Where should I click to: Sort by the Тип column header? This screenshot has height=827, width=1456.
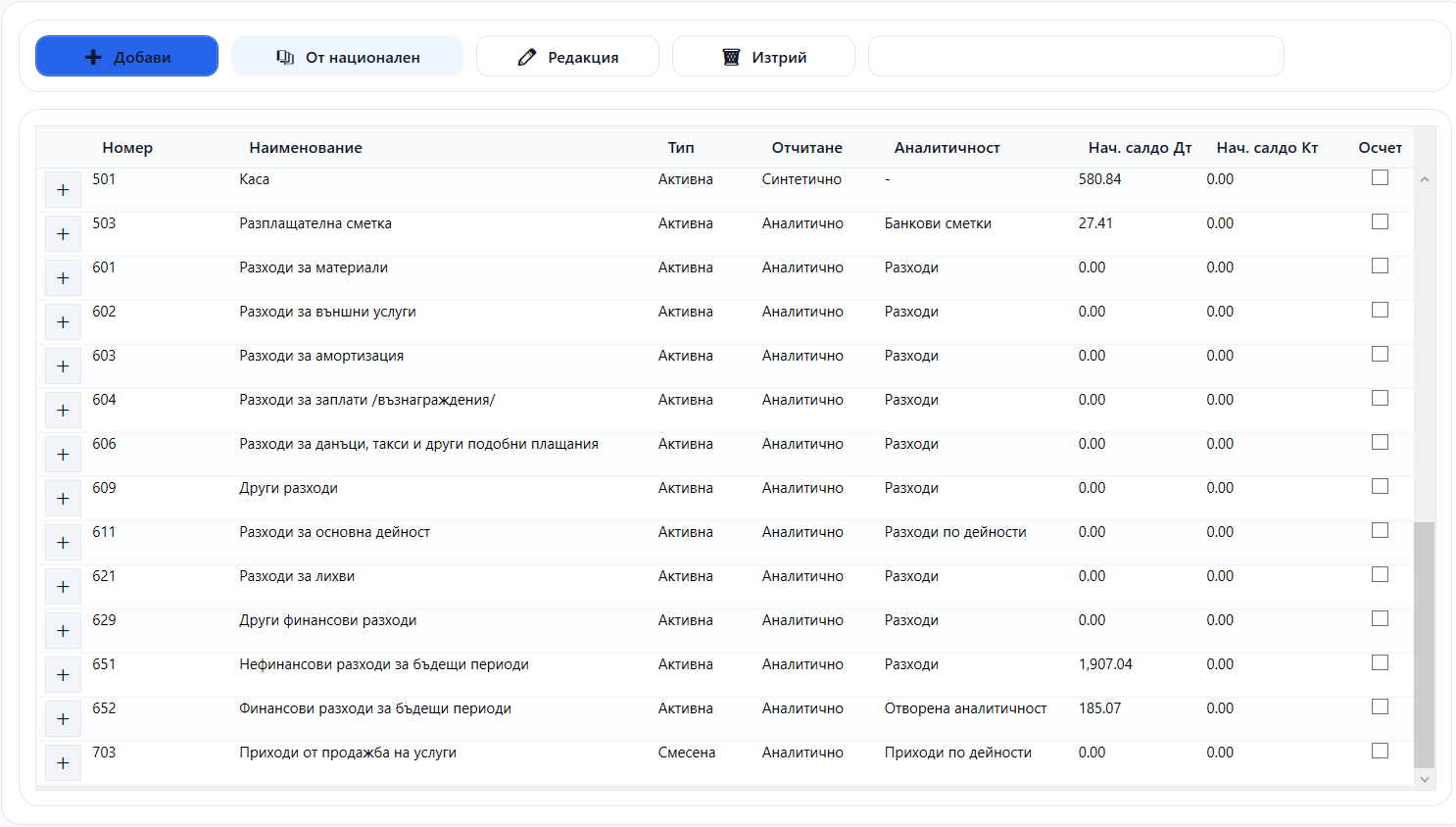coord(681,148)
